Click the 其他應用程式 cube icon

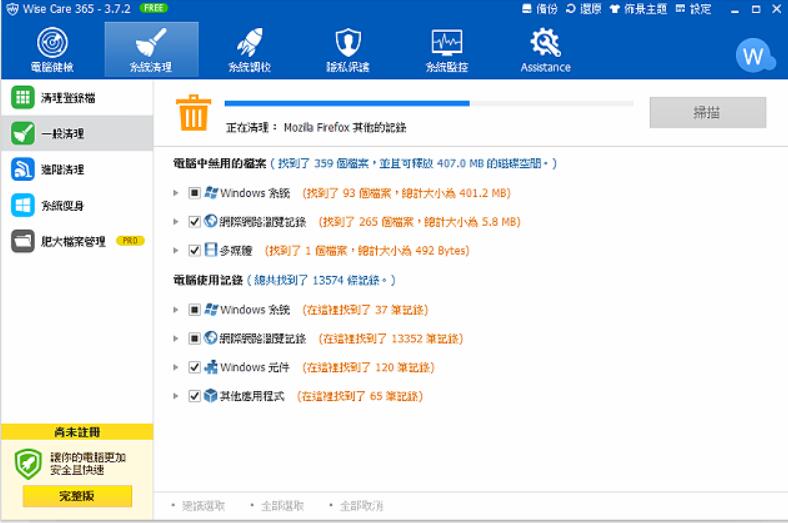pyautogui.click(x=211, y=395)
